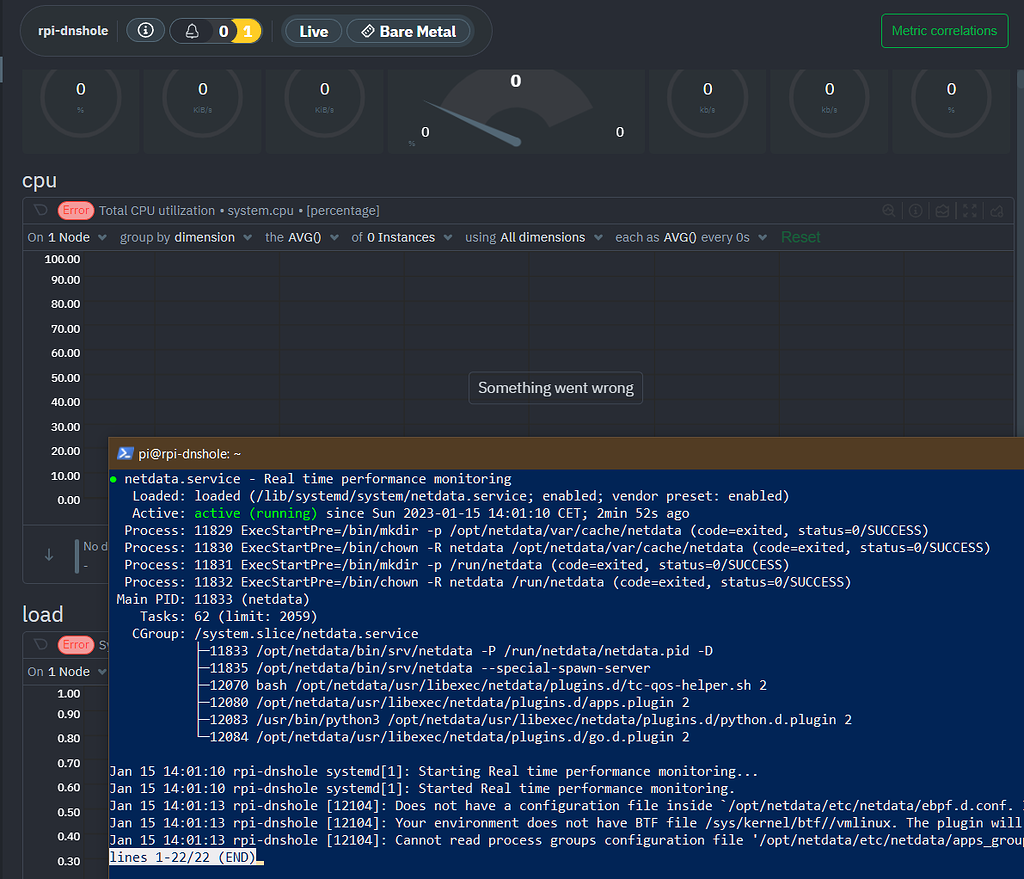Image resolution: width=1024 pixels, height=879 pixels.
Task: Click the Bare Metal tag
Action: click(408, 31)
